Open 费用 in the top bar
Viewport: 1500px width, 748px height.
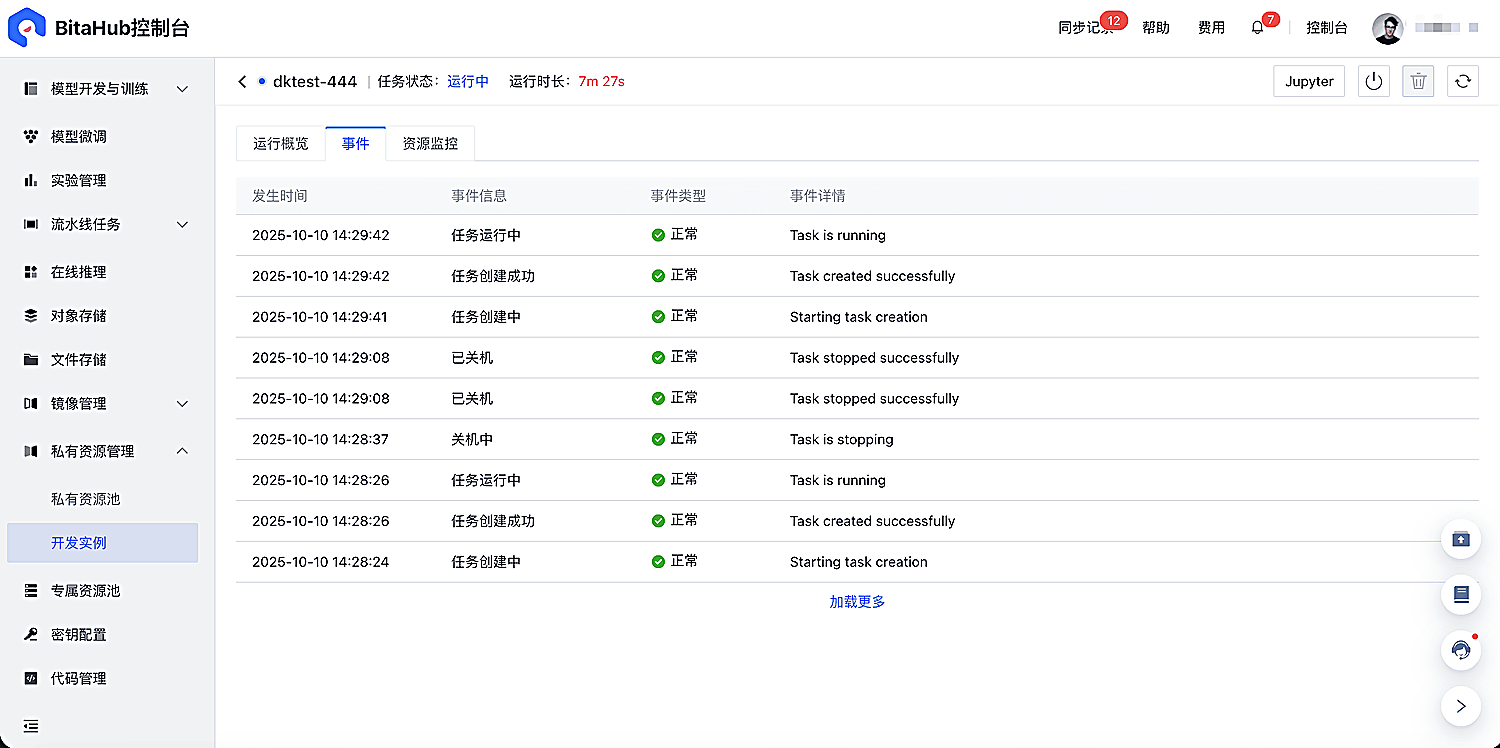point(1211,28)
